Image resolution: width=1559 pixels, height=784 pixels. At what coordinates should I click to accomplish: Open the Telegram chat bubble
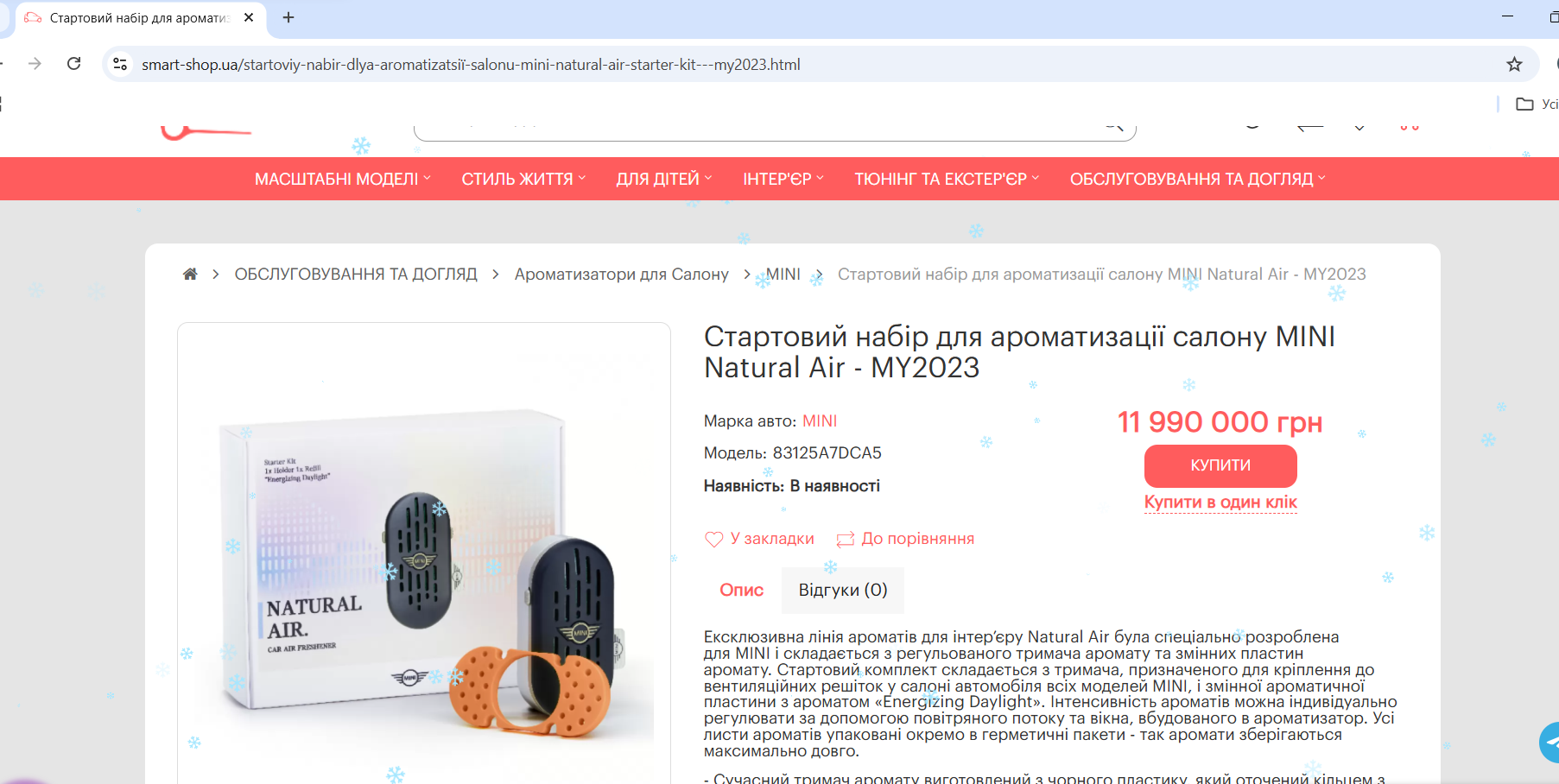pyautogui.click(x=1550, y=743)
